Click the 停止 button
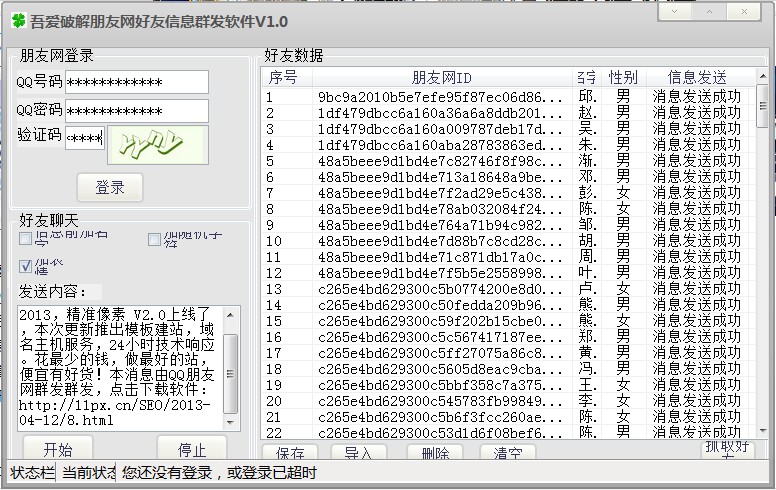 tap(192, 448)
